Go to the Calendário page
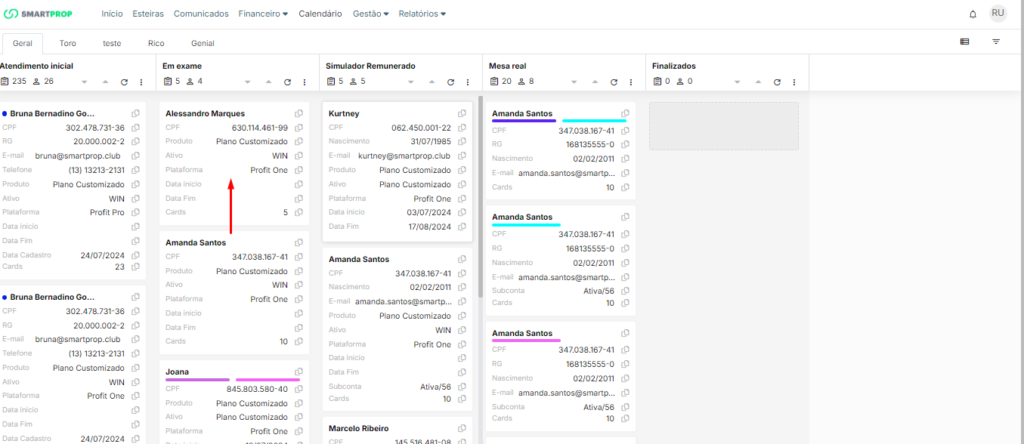This screenshot has width=1024, height=444. [320, 14]
